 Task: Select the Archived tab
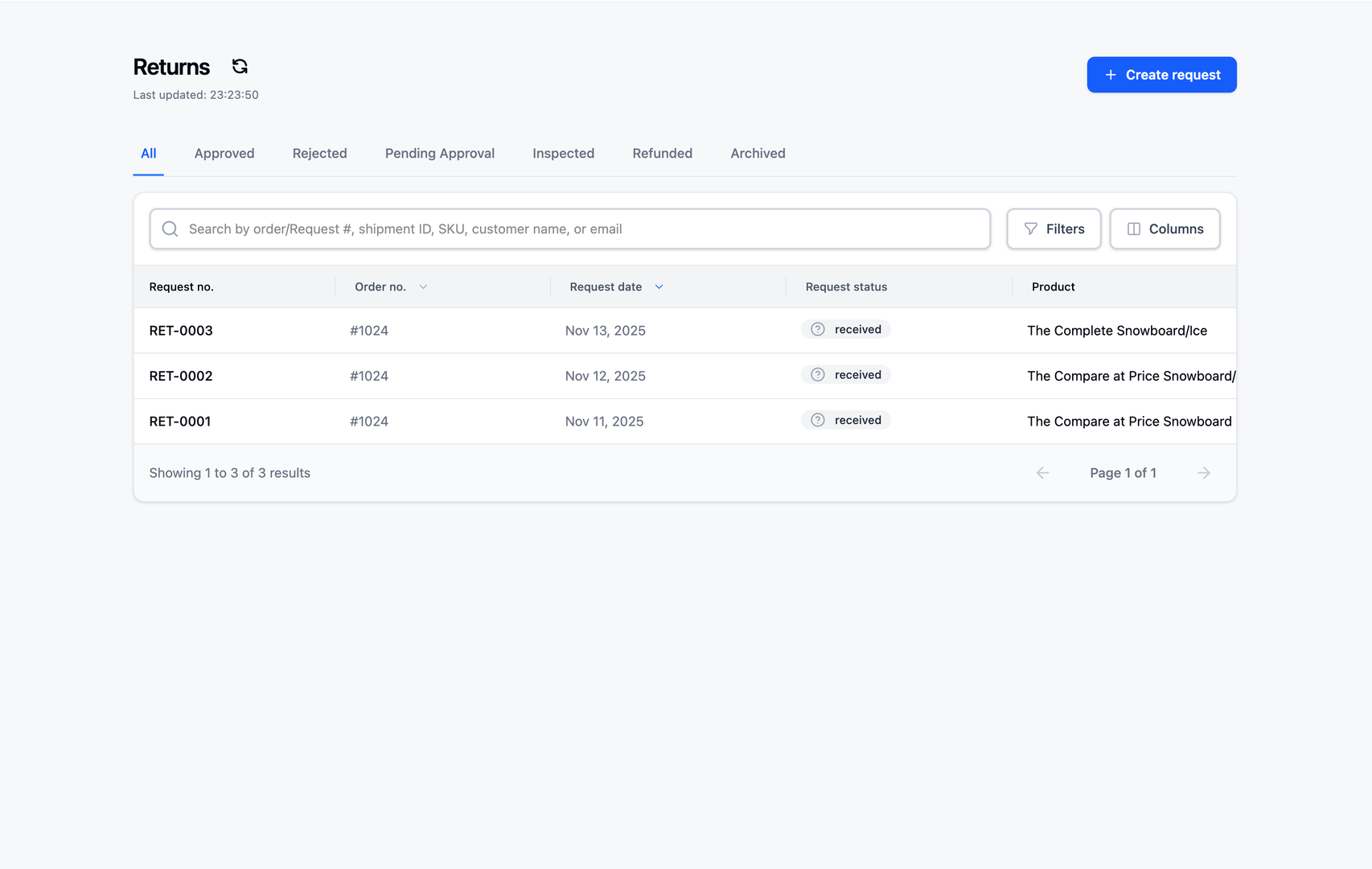click(x=757, y=153)
